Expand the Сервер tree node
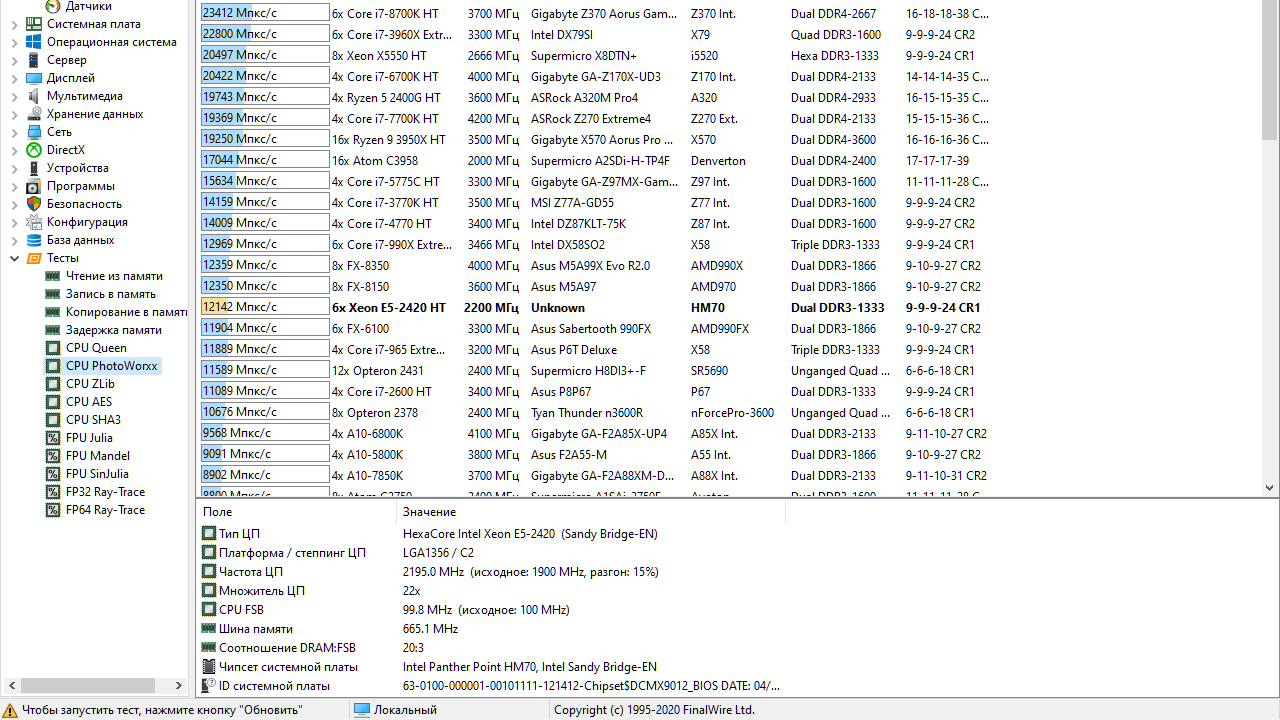This screenshot has height=720, width=1280. pyautogui.click(x=15, y=60)
